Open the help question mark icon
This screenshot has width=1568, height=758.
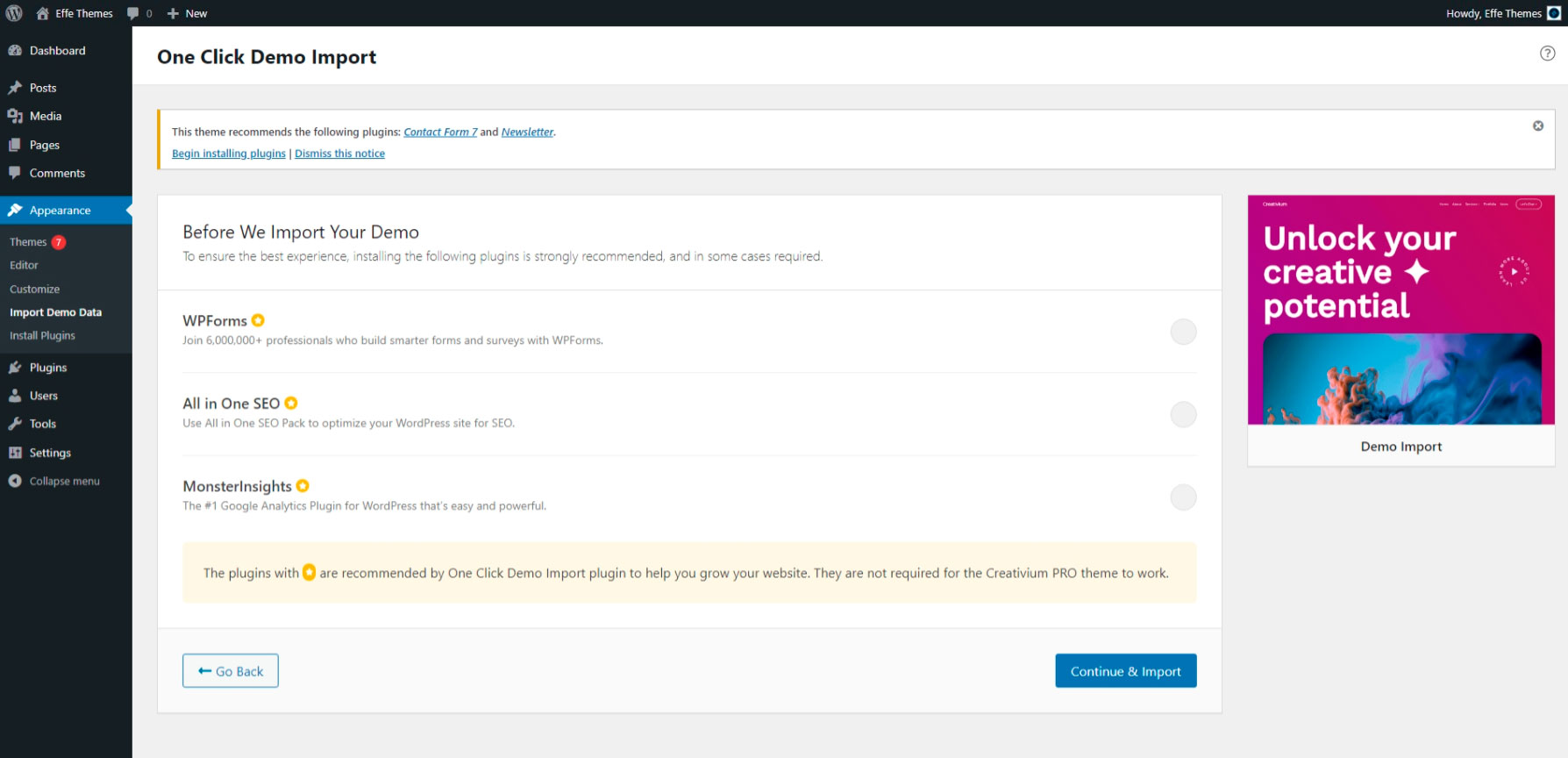(1548, 54)
